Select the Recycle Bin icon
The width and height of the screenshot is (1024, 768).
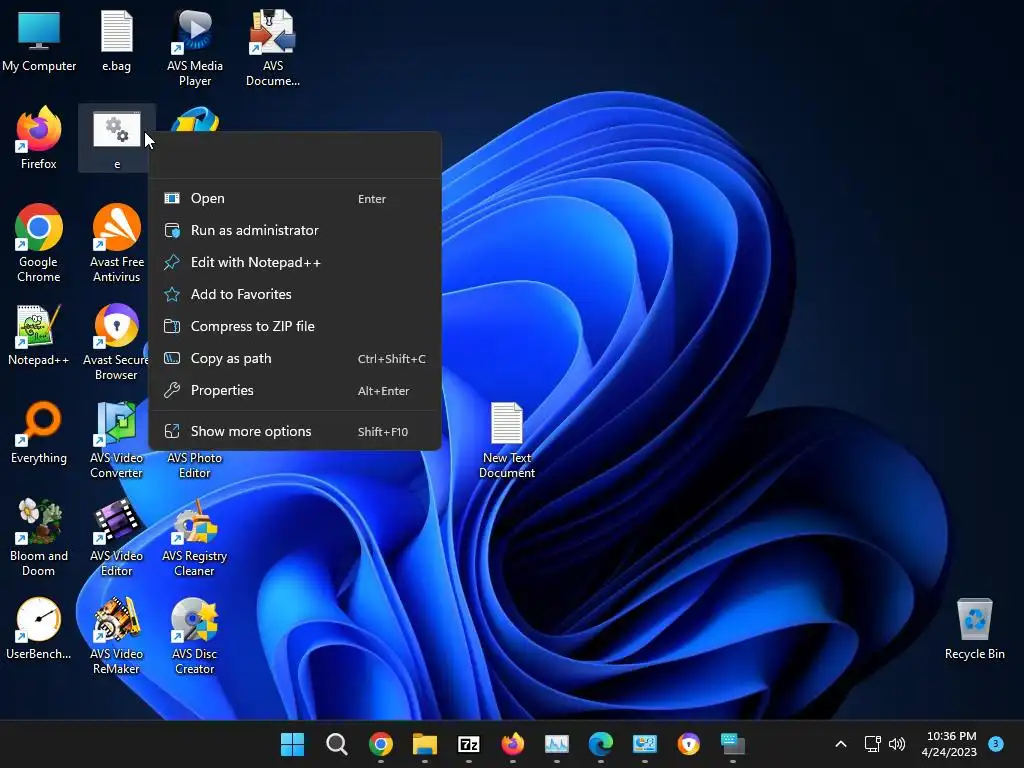click(x=974, y=629)
